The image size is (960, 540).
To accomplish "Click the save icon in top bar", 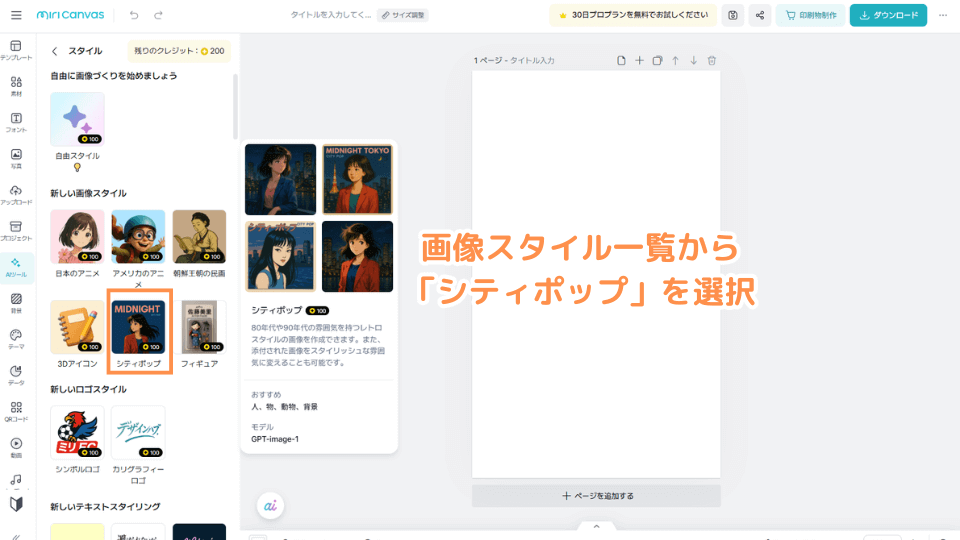I will pyautogui.click(x=733, y=15).
